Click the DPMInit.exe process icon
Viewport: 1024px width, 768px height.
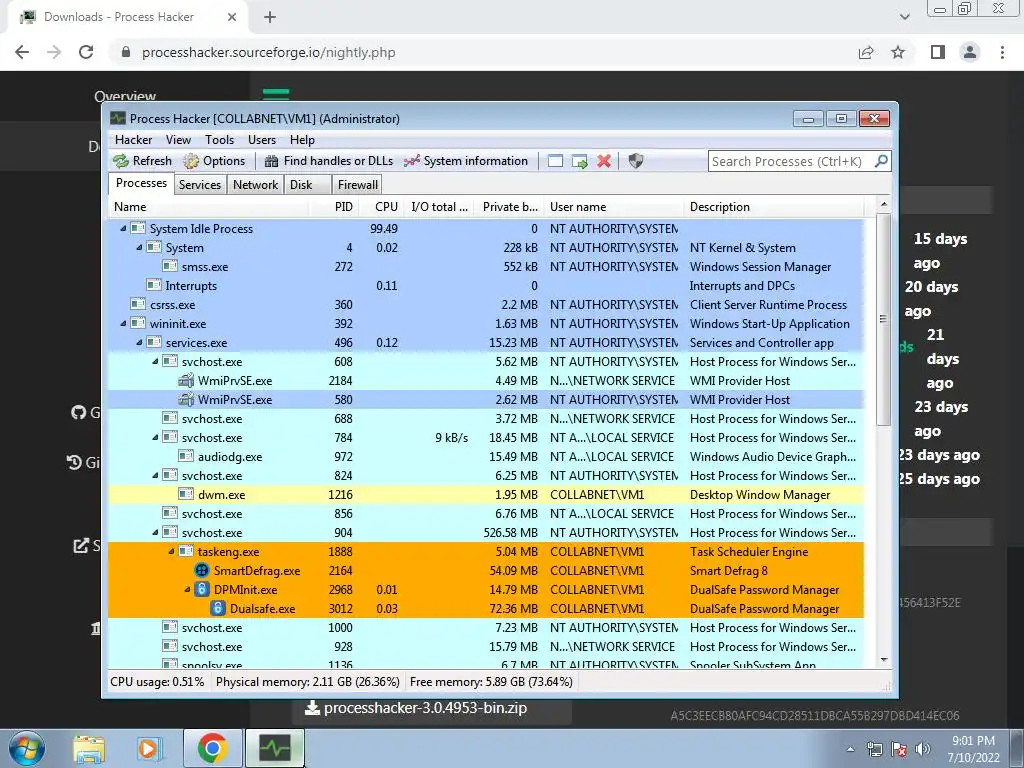click(x=202, y=590)
